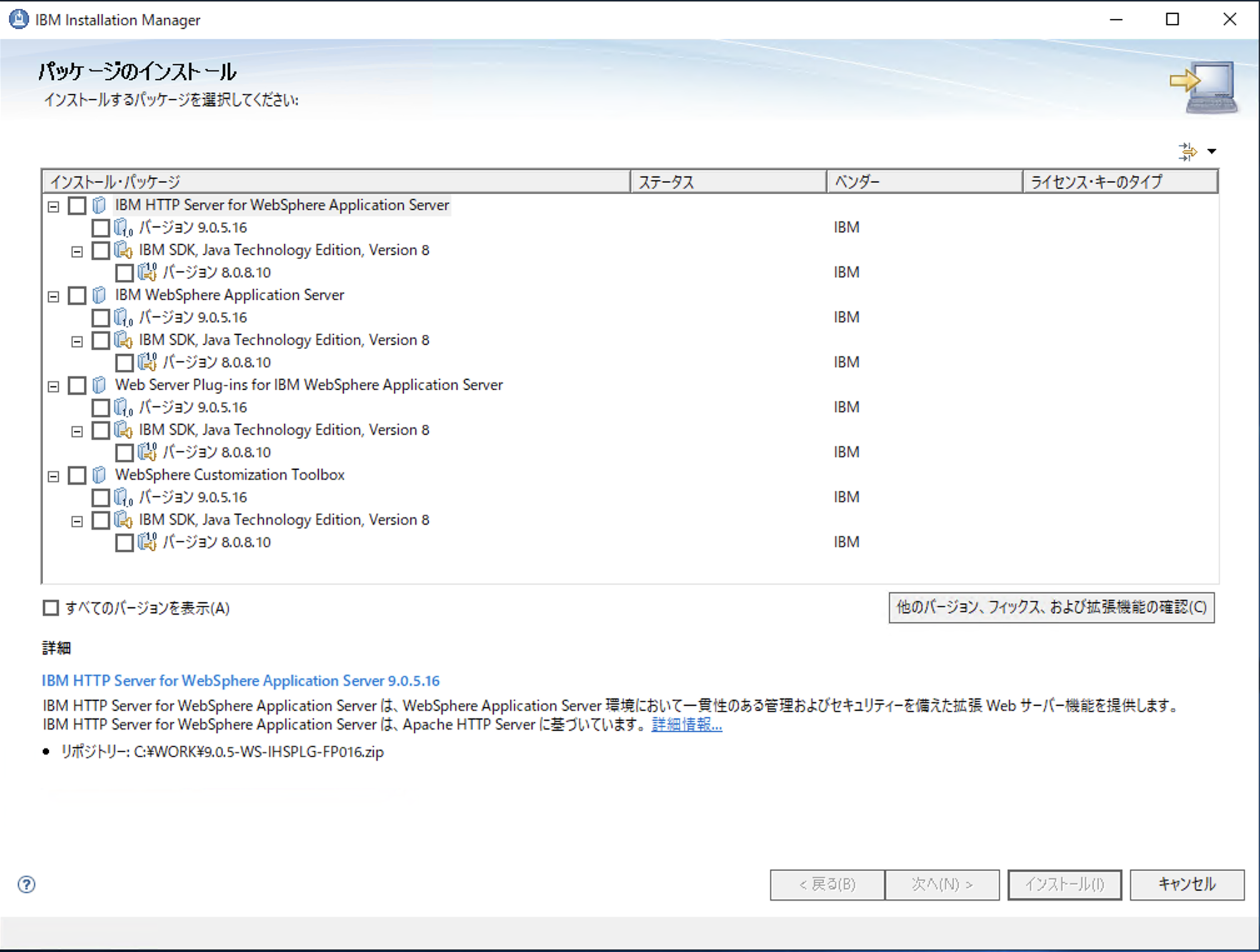Click the Java SDK icon under Web Server Plug-ins
The width and height of the screenshot is (1260, 952).
pos(124,430)
